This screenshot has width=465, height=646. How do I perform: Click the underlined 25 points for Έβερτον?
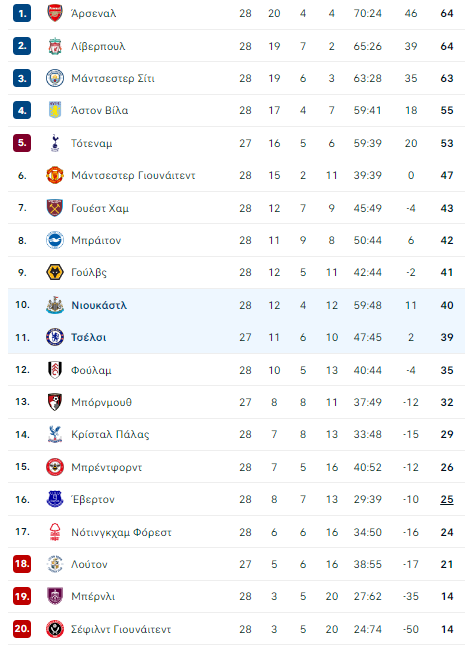(447, 499)
